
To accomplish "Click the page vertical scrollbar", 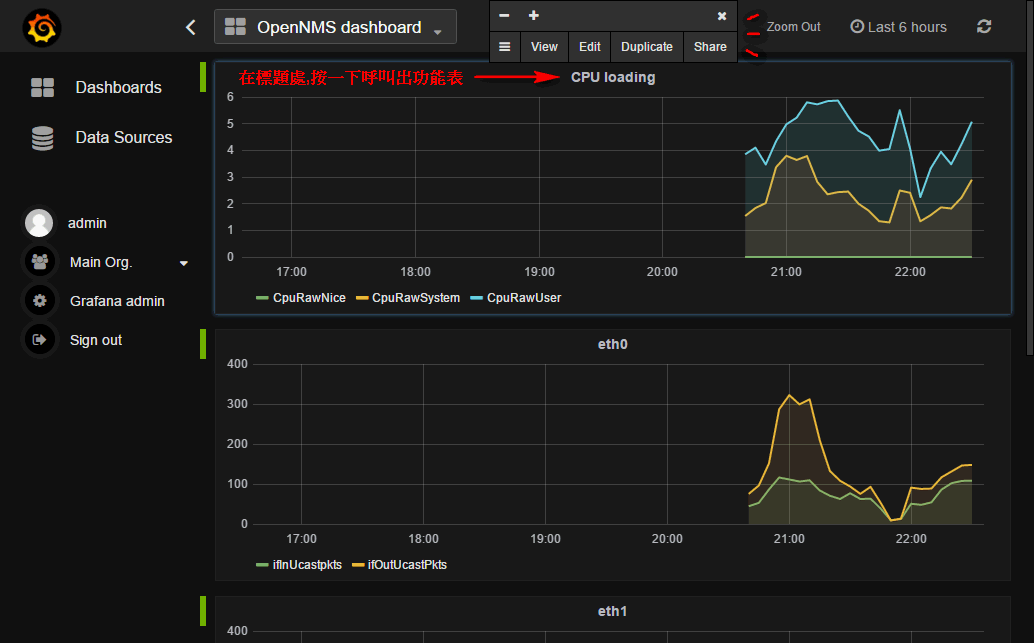I will pos(1030,178).
